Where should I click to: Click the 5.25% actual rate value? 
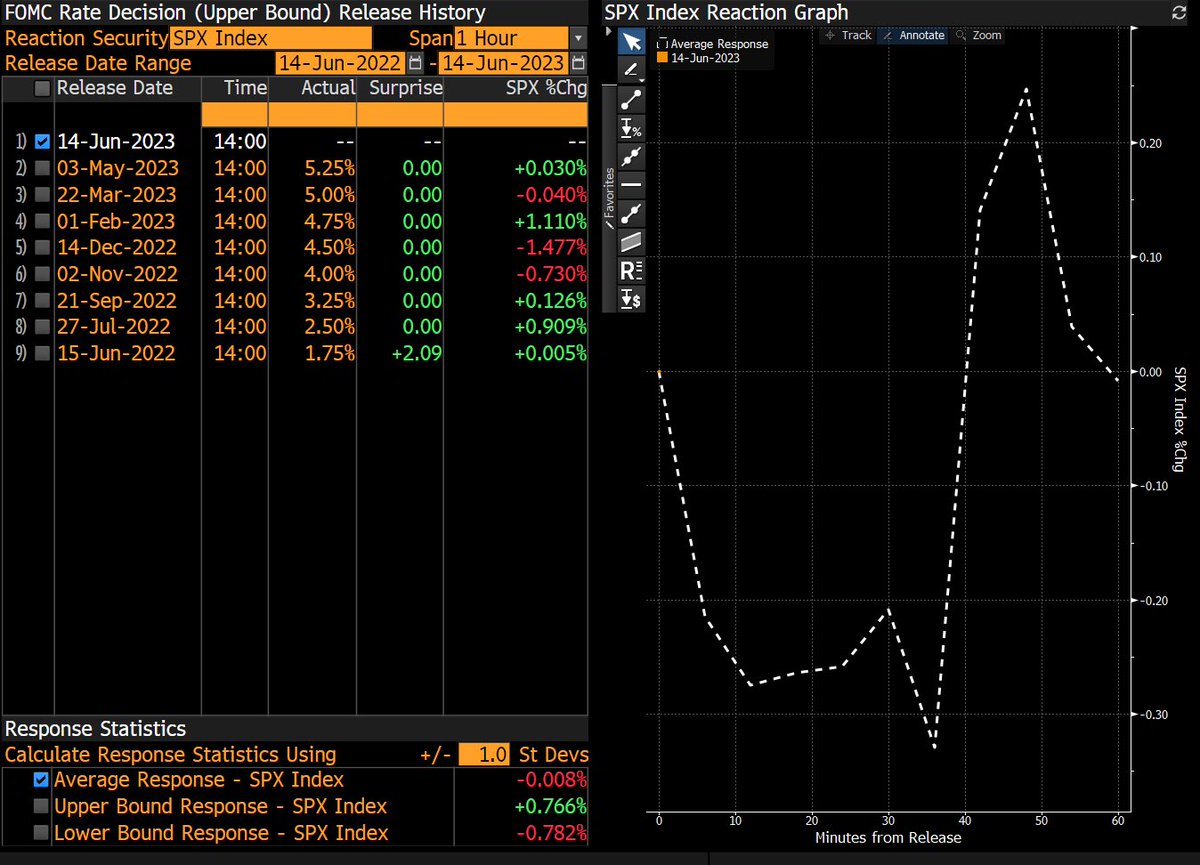coord(328,168)
